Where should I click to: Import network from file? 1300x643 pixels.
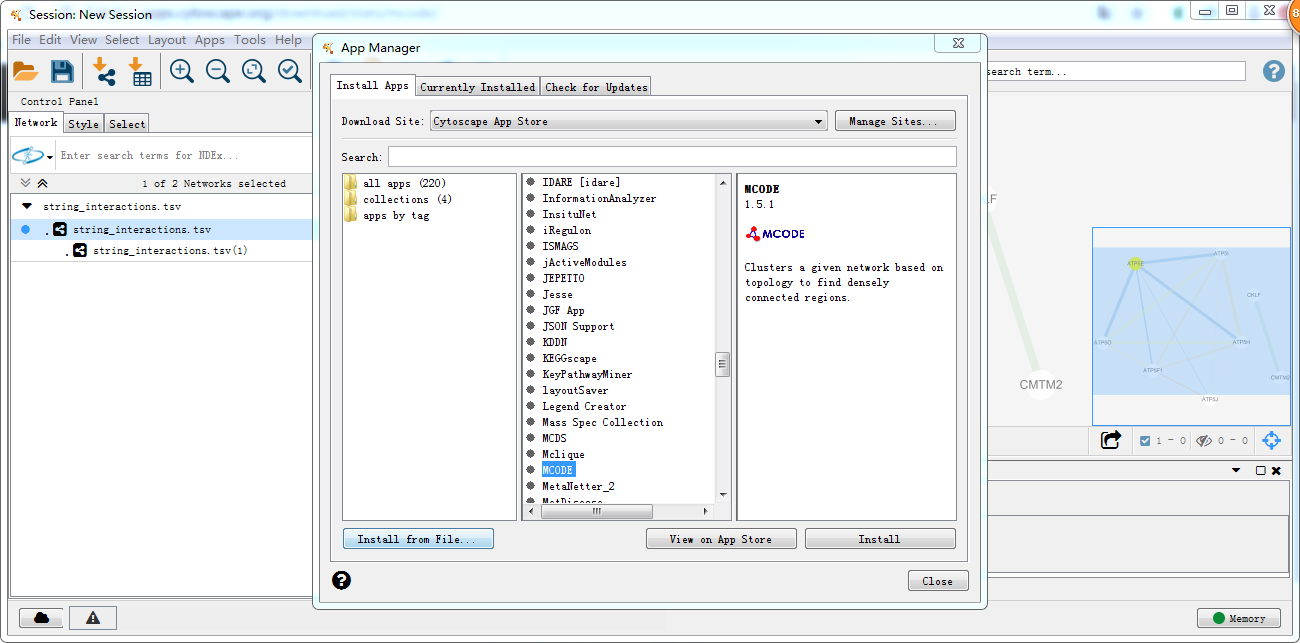pyautogui.click(x=103, y=71)
